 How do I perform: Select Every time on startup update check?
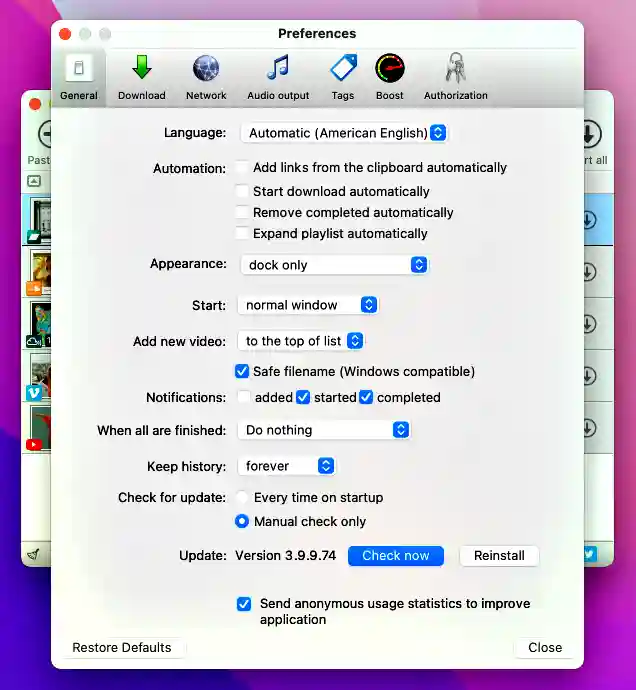pyautogui.click(x=242, y=498)
